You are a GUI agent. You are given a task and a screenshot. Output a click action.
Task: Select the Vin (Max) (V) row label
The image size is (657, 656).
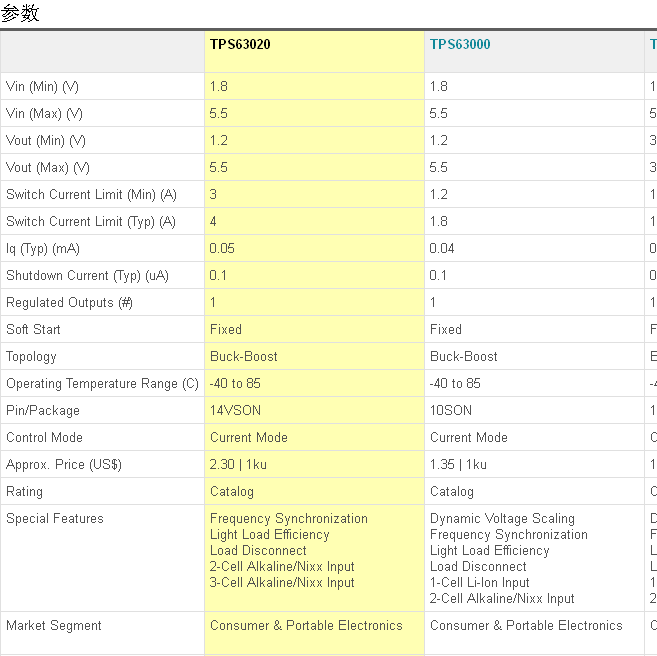[44, 114]
